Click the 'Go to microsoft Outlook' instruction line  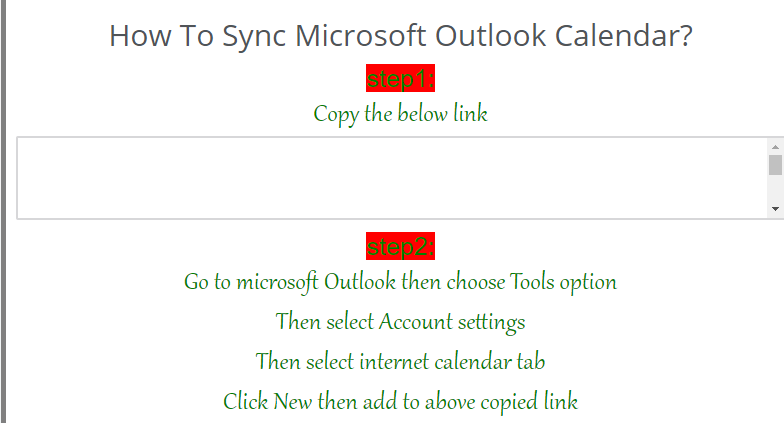click(400, 282)
